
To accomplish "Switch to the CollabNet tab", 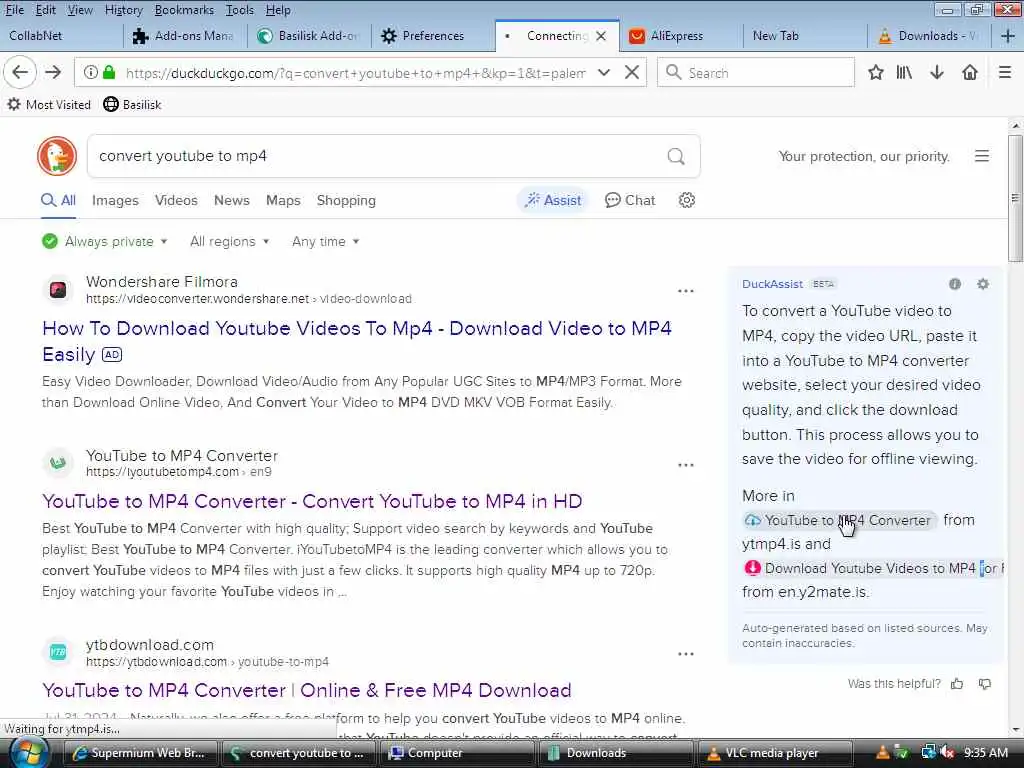I will pyautogui.click(x=61, y=36).
